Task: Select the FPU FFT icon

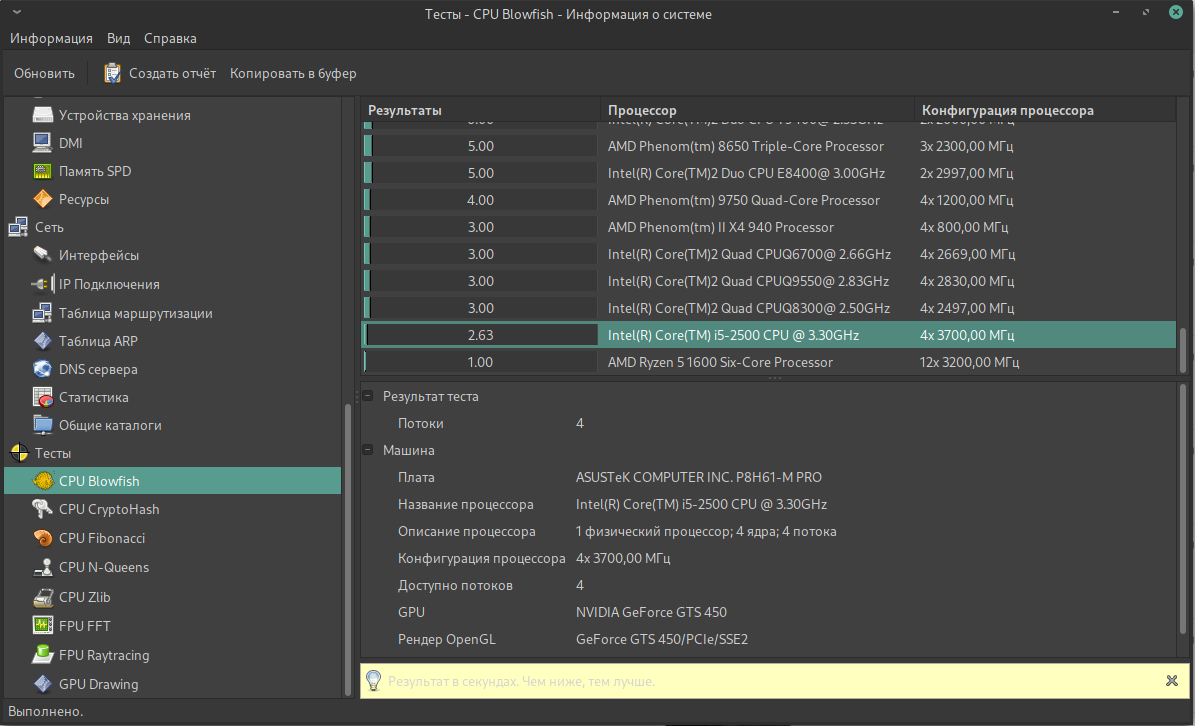Action: [x=42, y=626]
